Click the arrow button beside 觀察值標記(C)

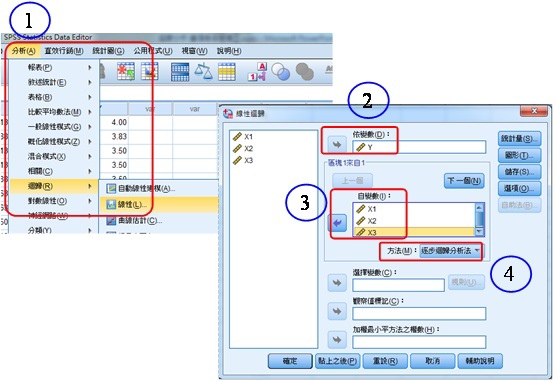[337, 311]
